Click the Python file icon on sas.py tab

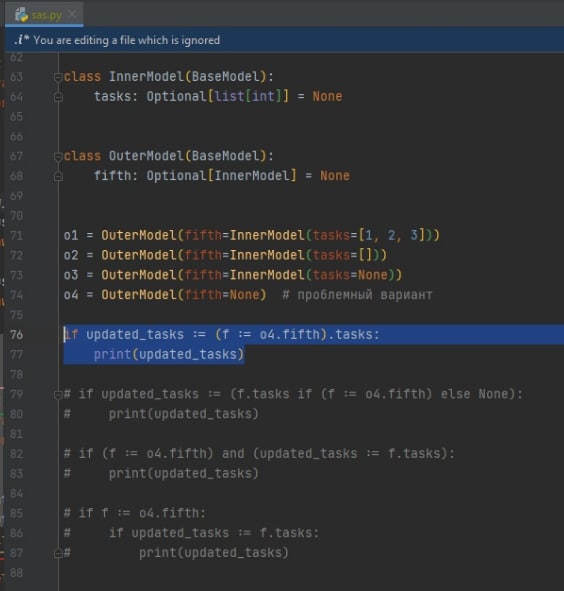[x=21, y=15]
